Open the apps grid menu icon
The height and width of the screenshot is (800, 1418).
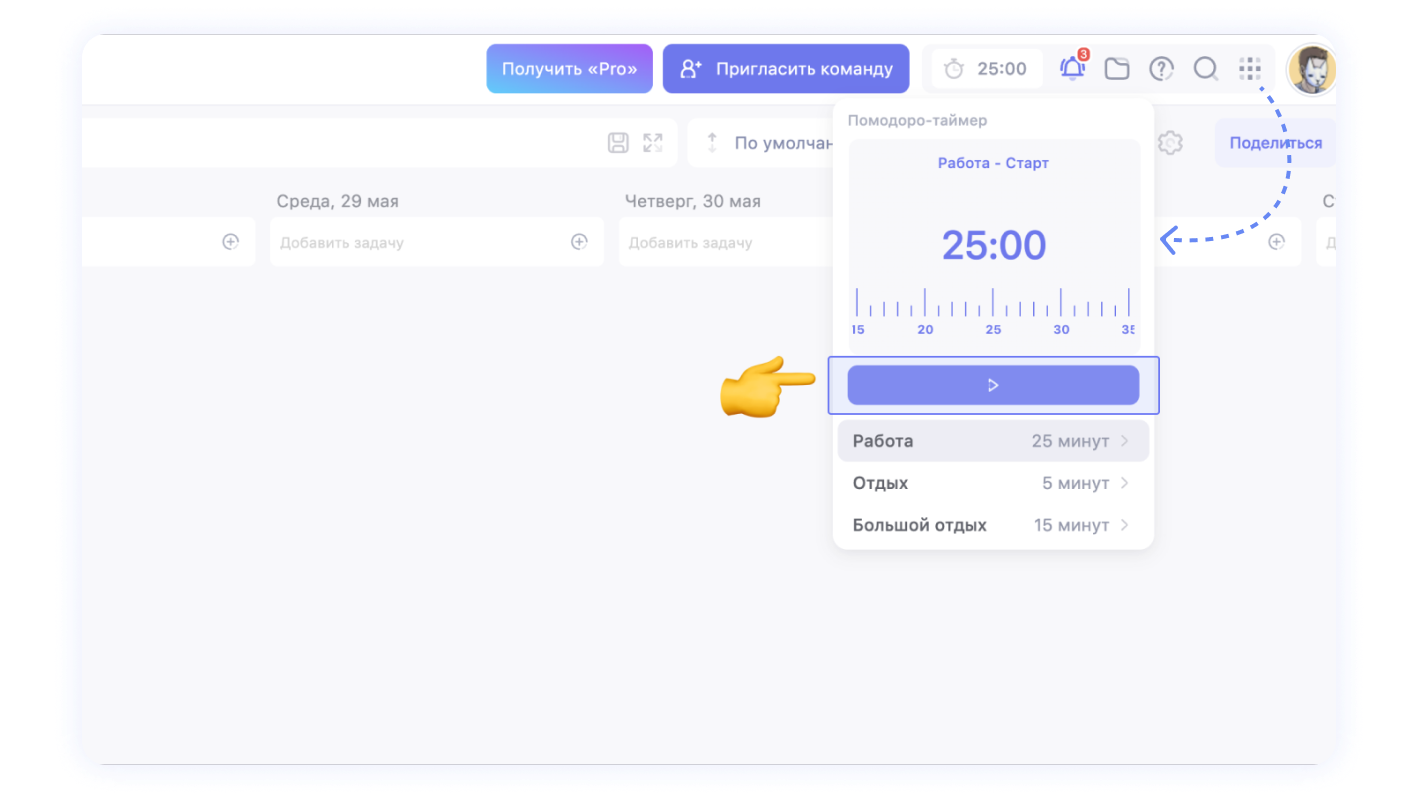(x=1249, y=69)
